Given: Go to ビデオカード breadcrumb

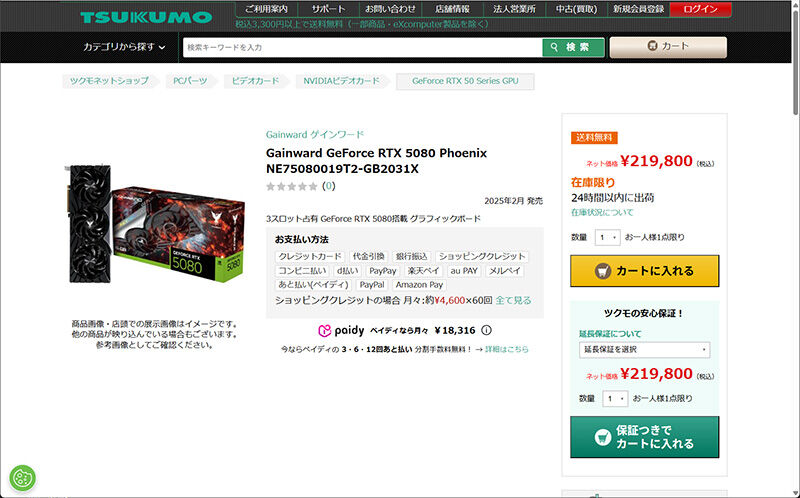Looking at the screenshot, I should coord(255,81).
